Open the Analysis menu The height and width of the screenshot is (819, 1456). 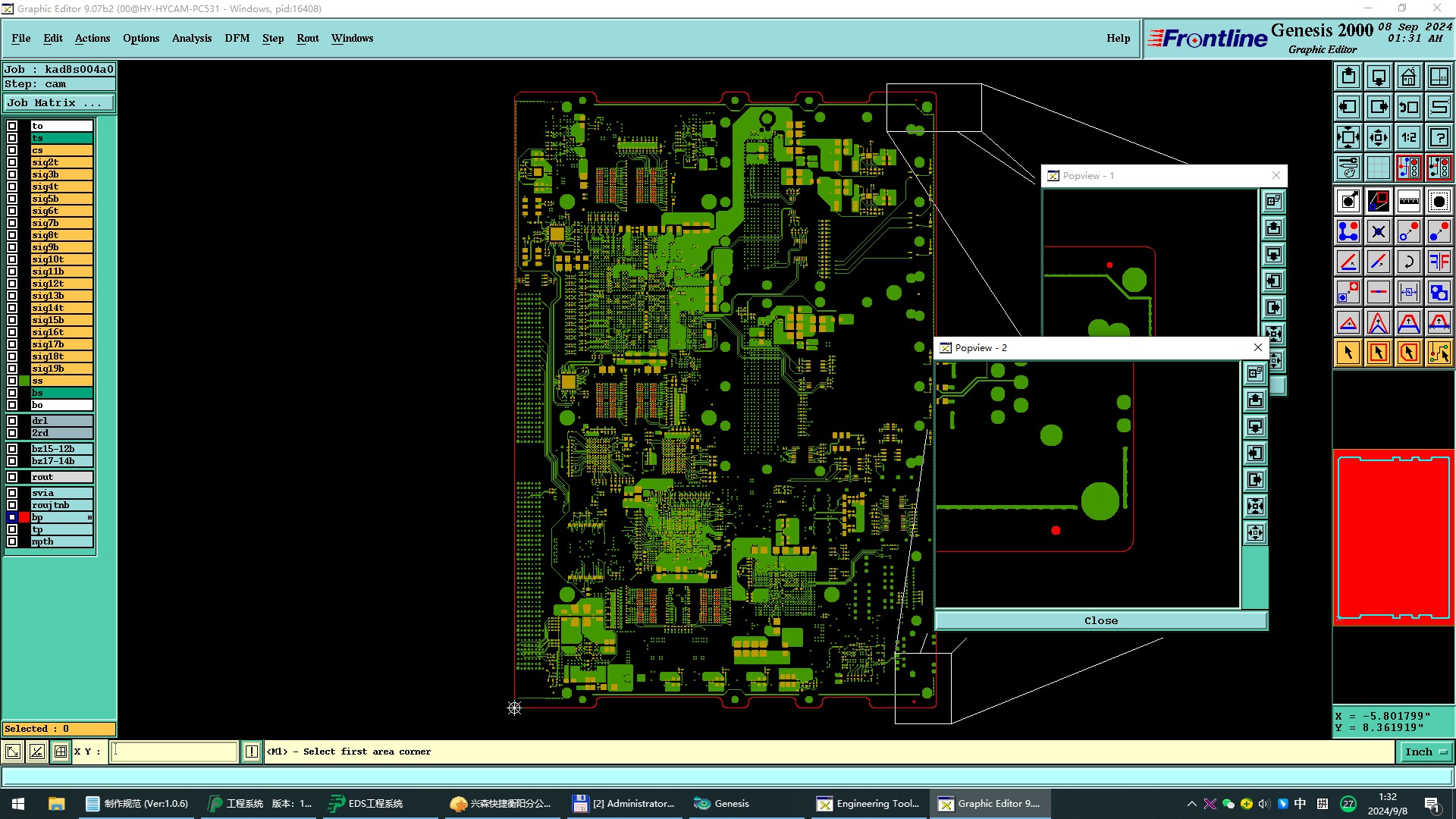191,38
